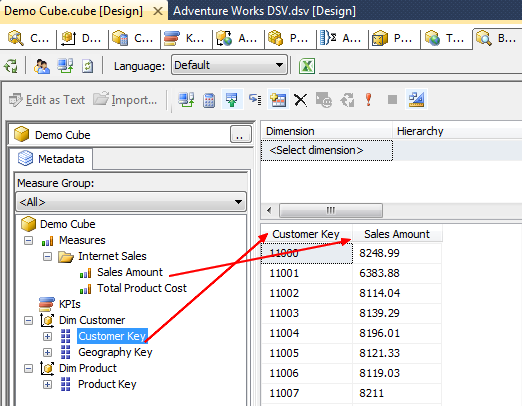Image resolution: width=522 pixels, height=406 pixels.
Task: Select the cell showing 8121.33
Action: coord(397,353)
